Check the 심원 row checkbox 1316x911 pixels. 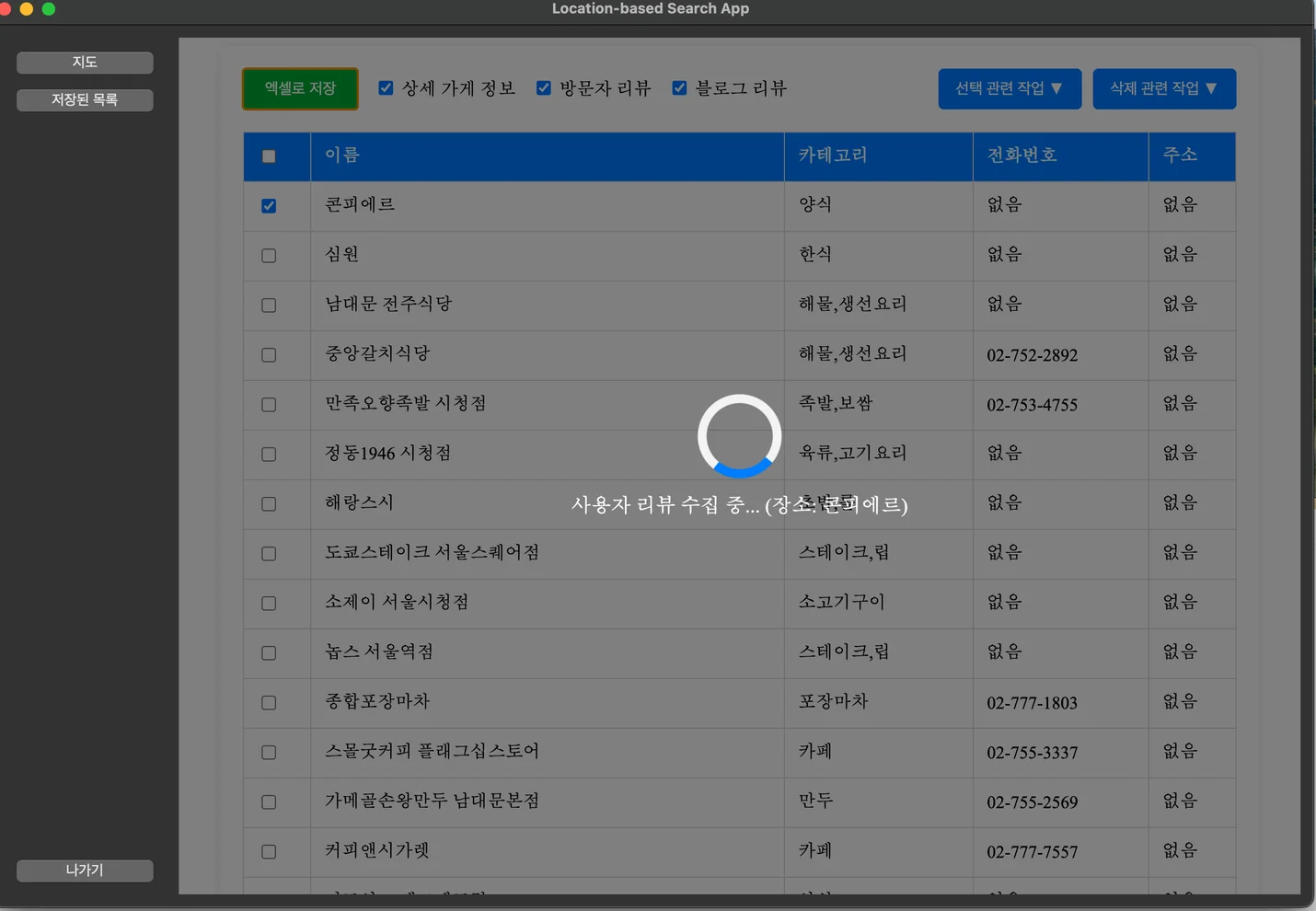click(x=269, y=256)
